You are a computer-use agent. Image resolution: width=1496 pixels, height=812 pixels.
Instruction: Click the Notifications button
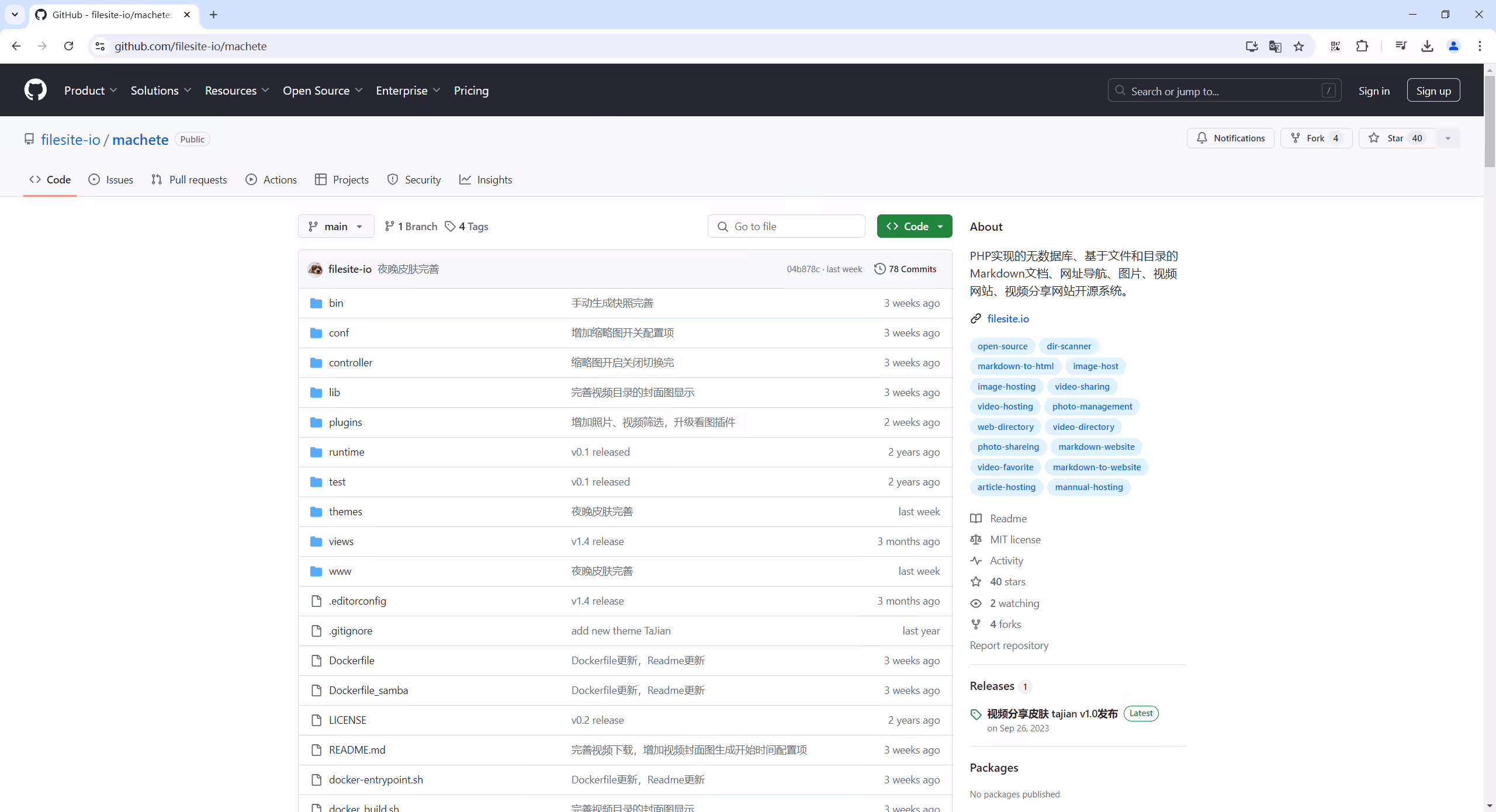tap(1230, 138)
